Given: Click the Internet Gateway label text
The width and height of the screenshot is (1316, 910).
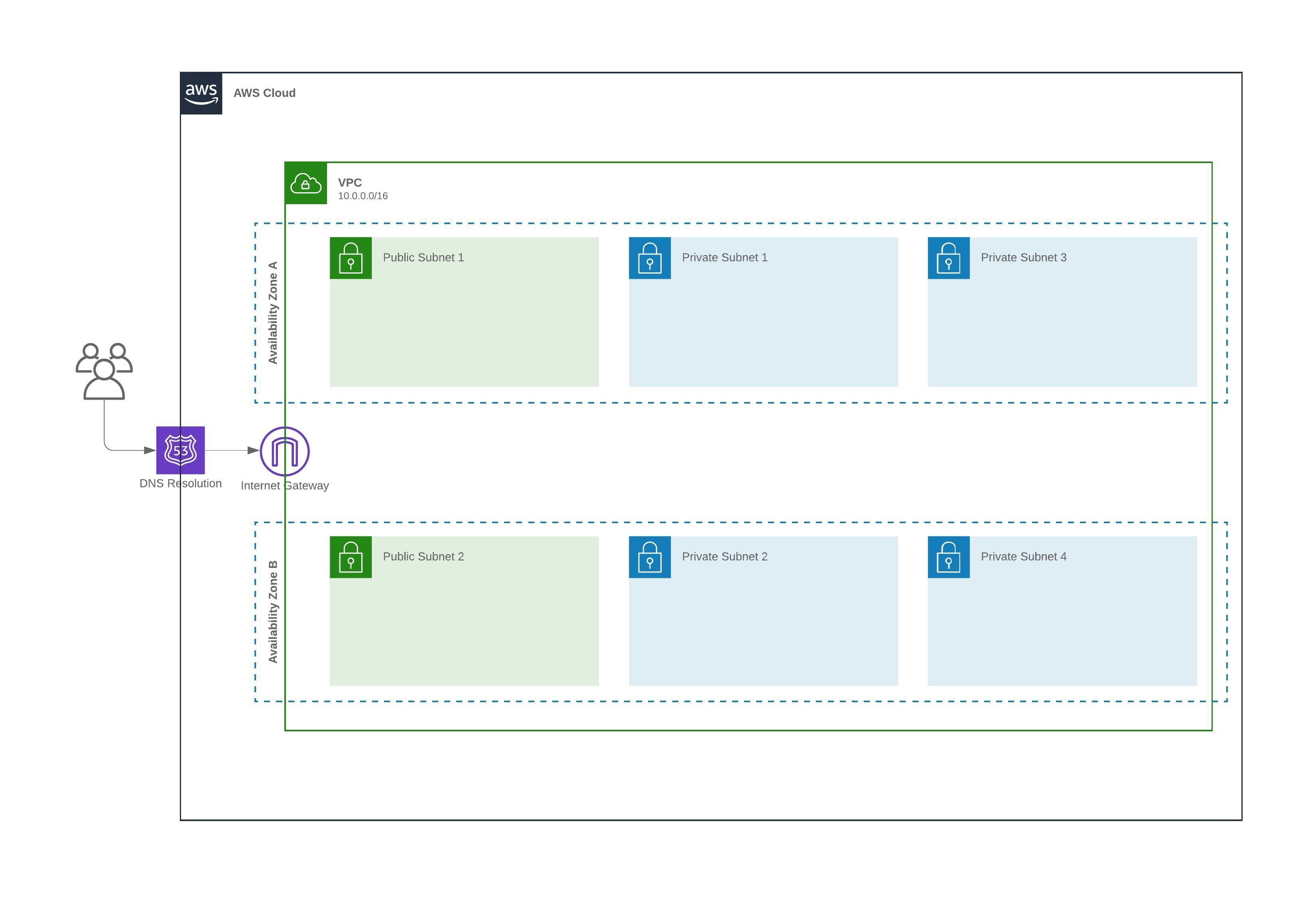Looking at the screenshot, I should (284, 486).
